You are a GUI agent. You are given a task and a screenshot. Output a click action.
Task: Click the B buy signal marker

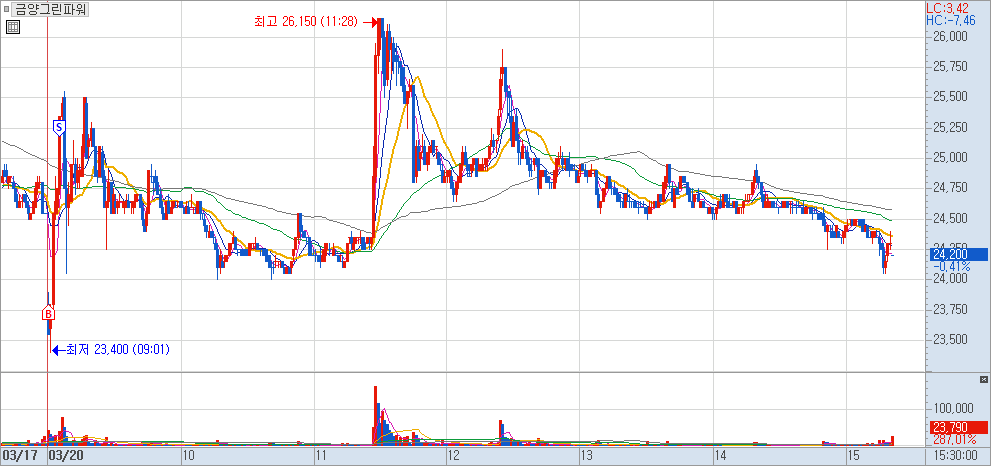tap(47, 314)
